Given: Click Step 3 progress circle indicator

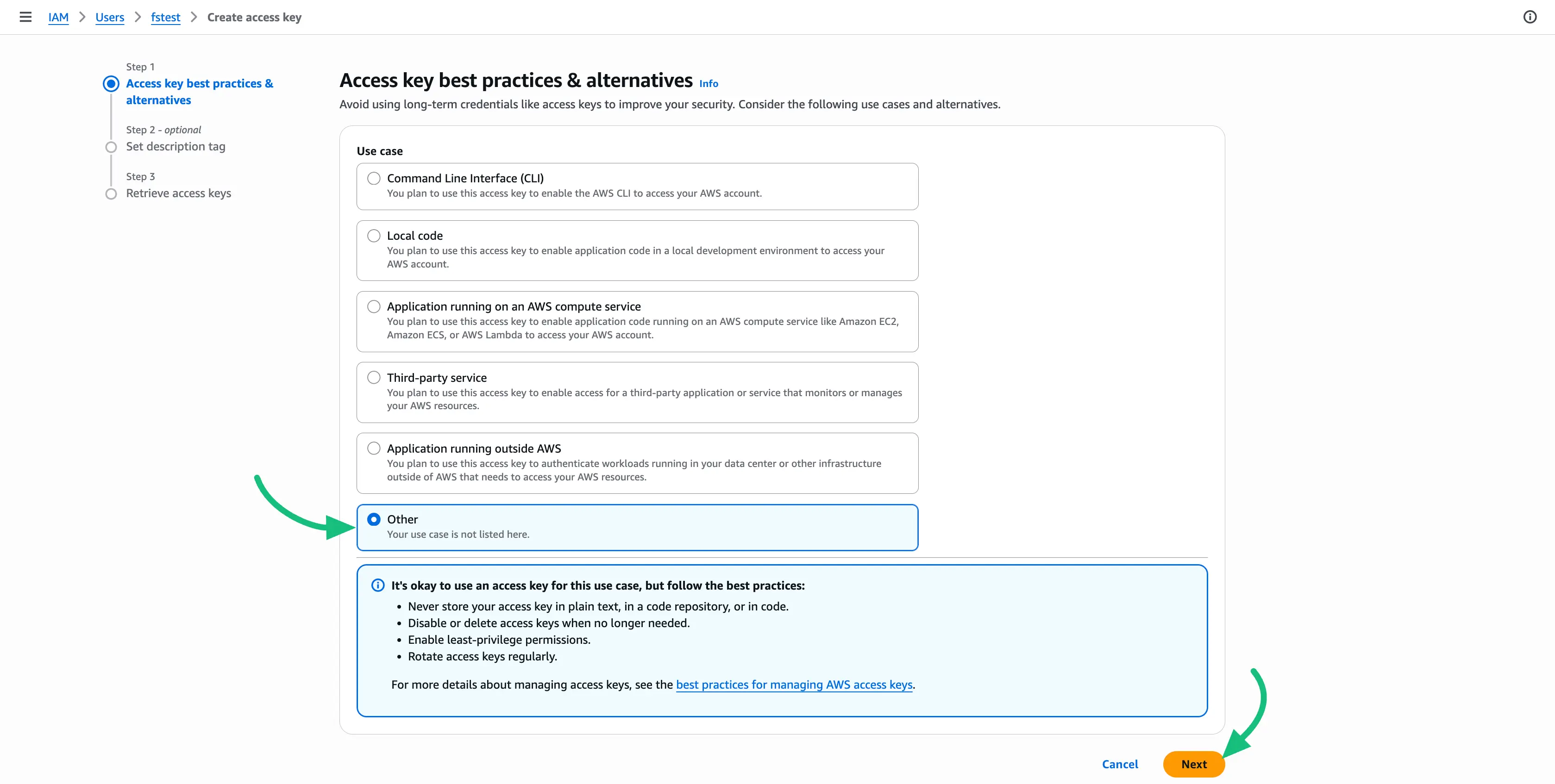Looking at the screenshot, I should point(111,193).
